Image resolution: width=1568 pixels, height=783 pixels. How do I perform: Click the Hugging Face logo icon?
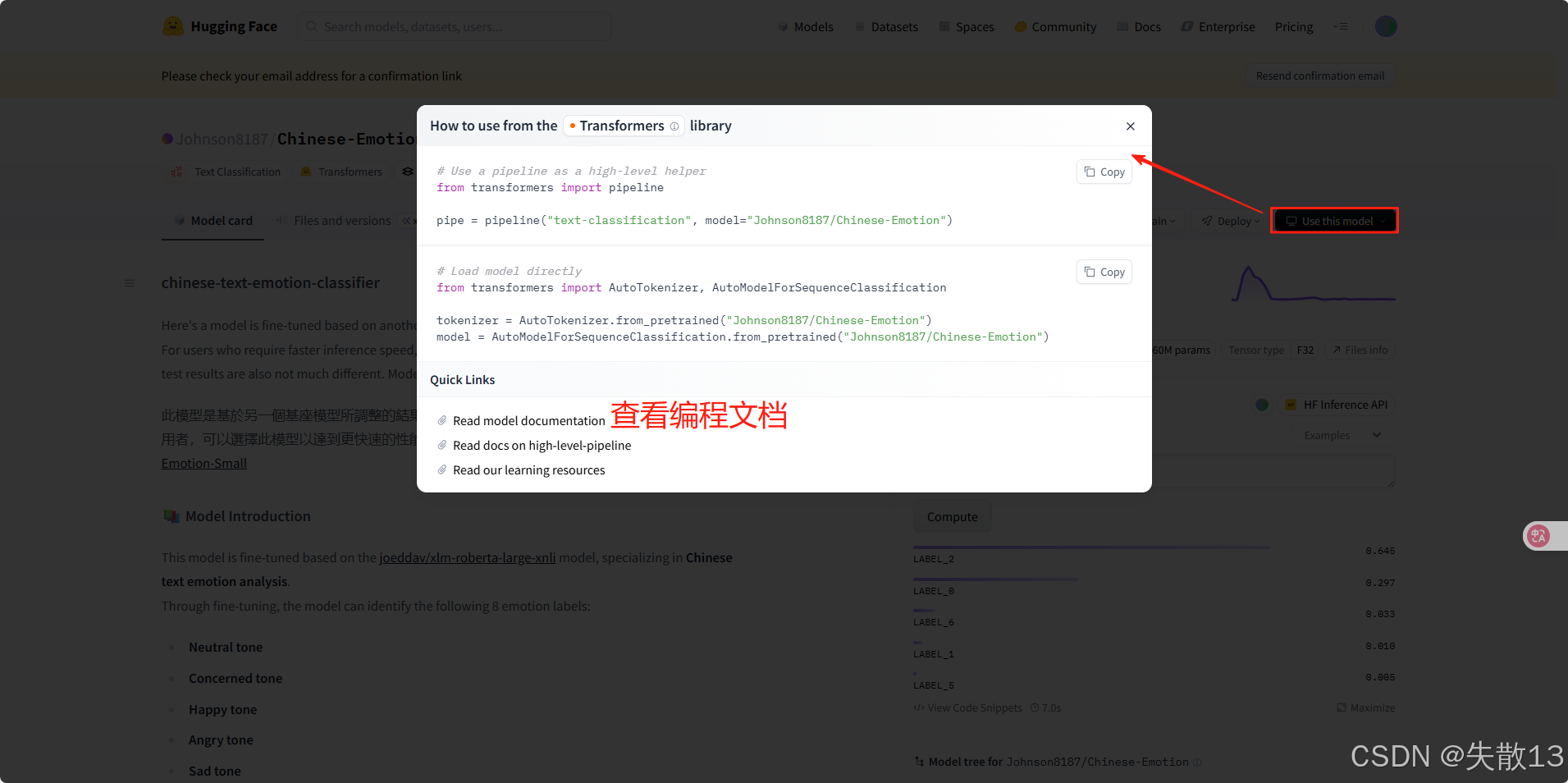[x=172, y=26]
